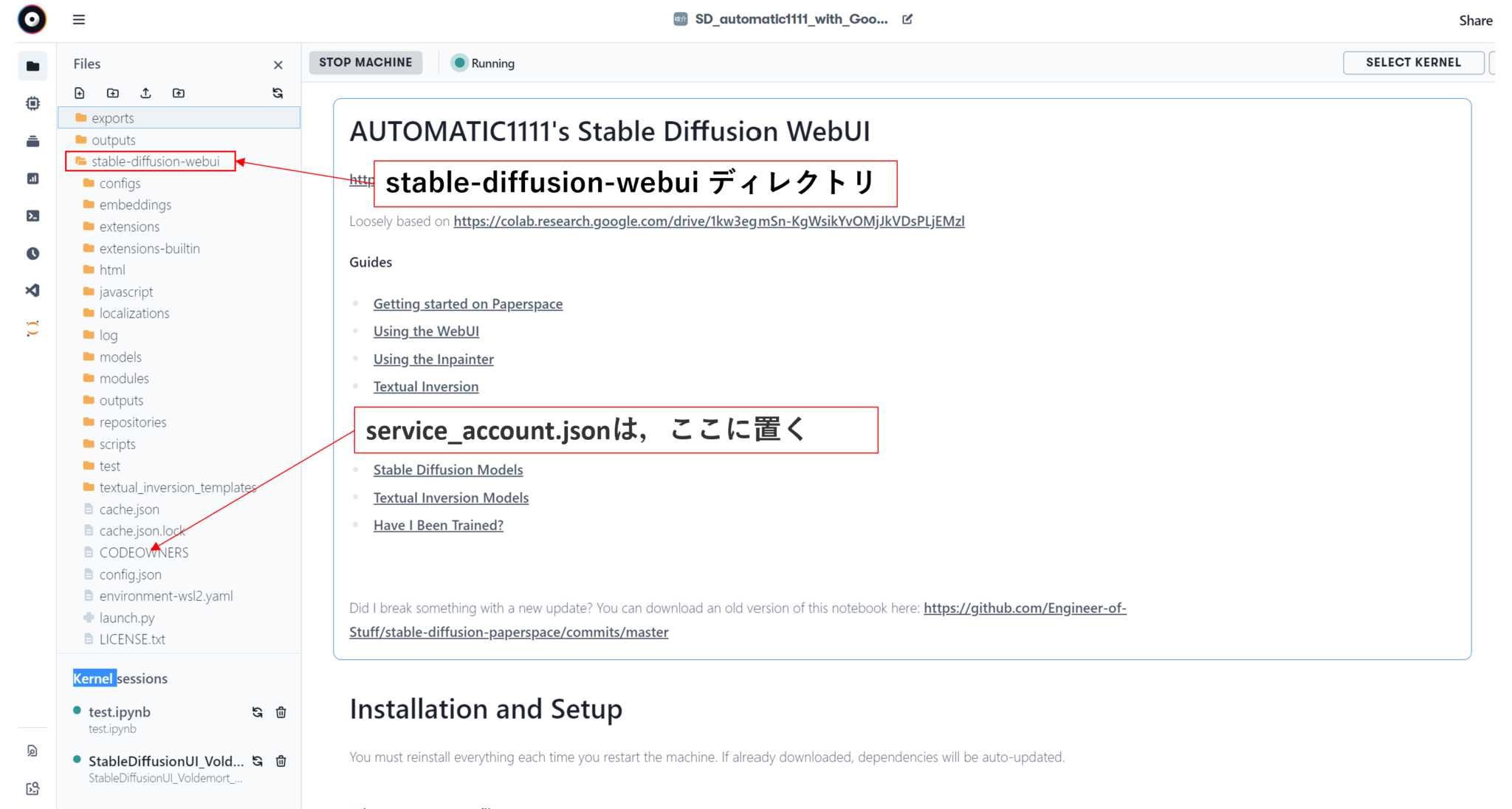Create a new folder in the file browser
Image resolution: width=1512 pixels, height=809 pixels.
112,92
